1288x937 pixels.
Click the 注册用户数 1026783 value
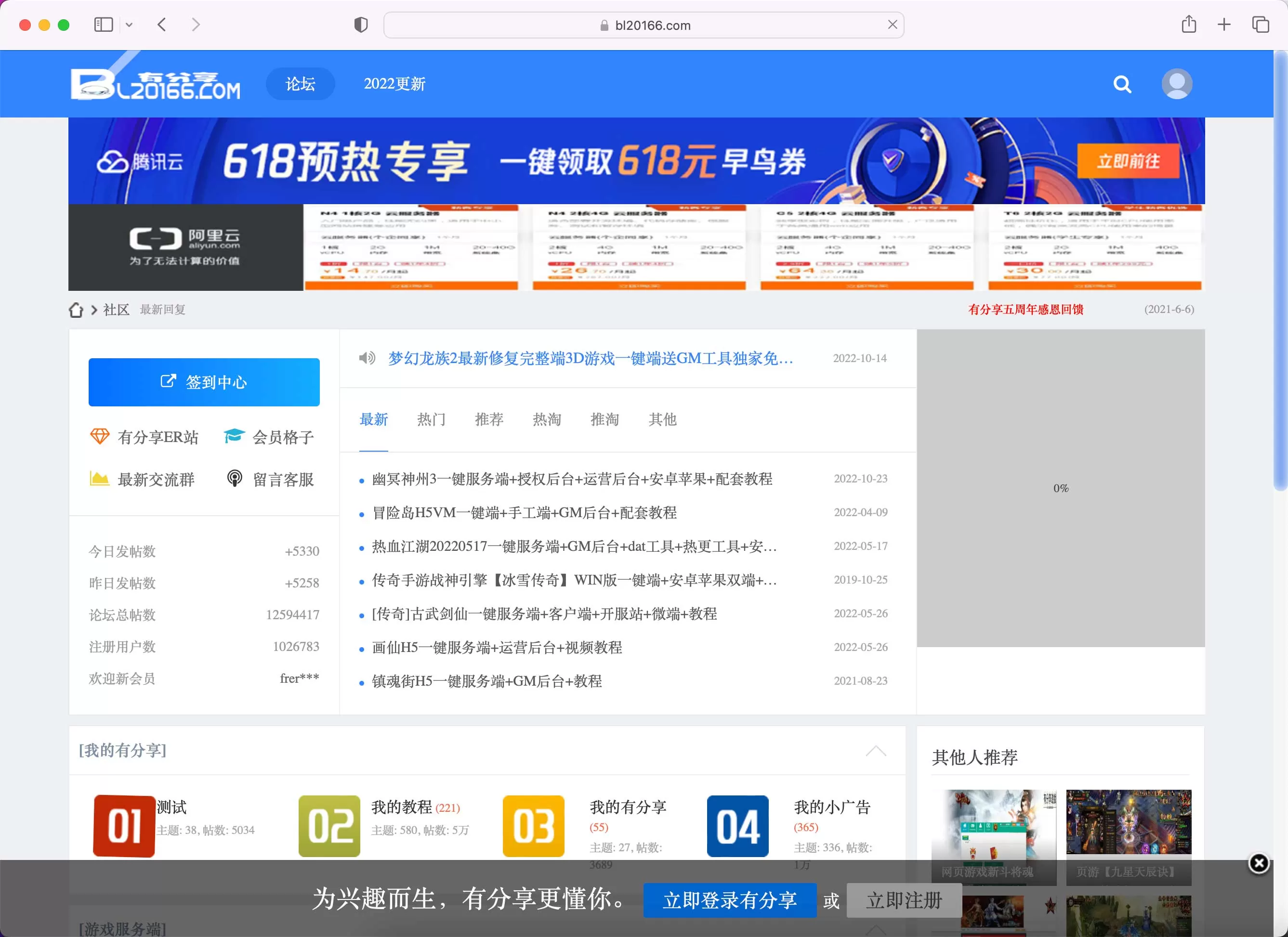click(296, 647)
